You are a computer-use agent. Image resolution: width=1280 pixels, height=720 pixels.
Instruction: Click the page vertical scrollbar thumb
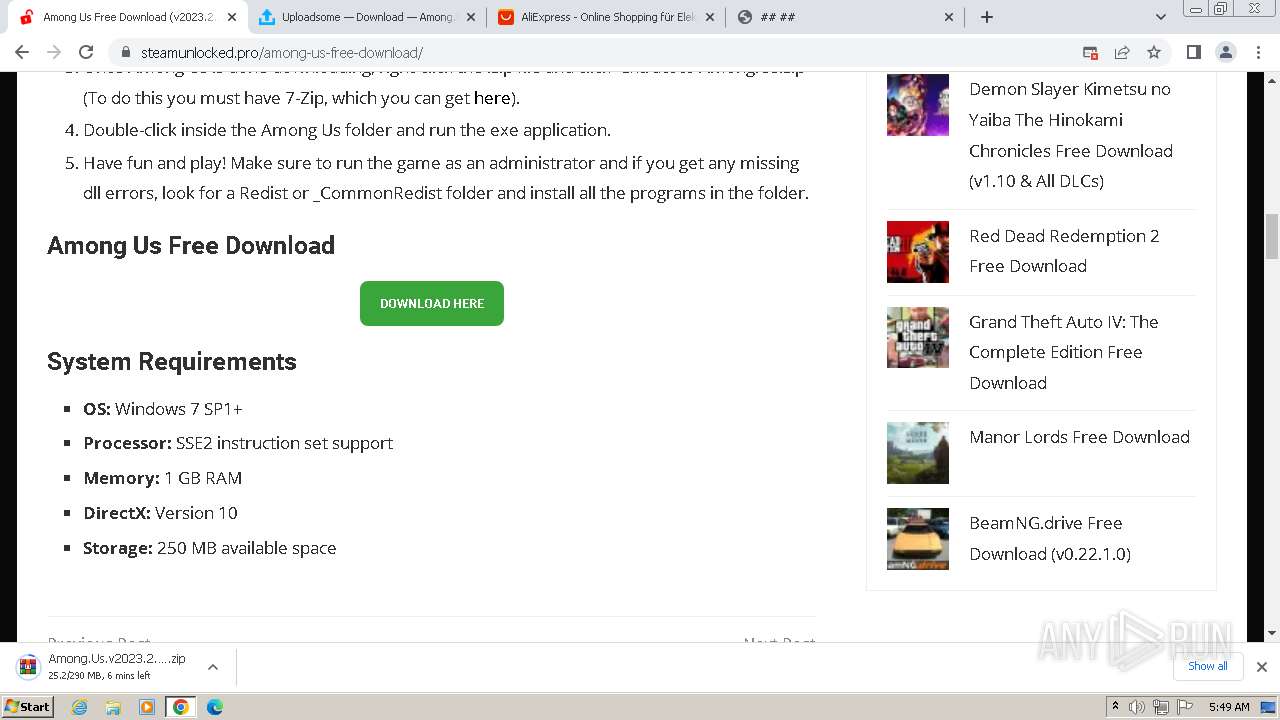pos(1272,236)
